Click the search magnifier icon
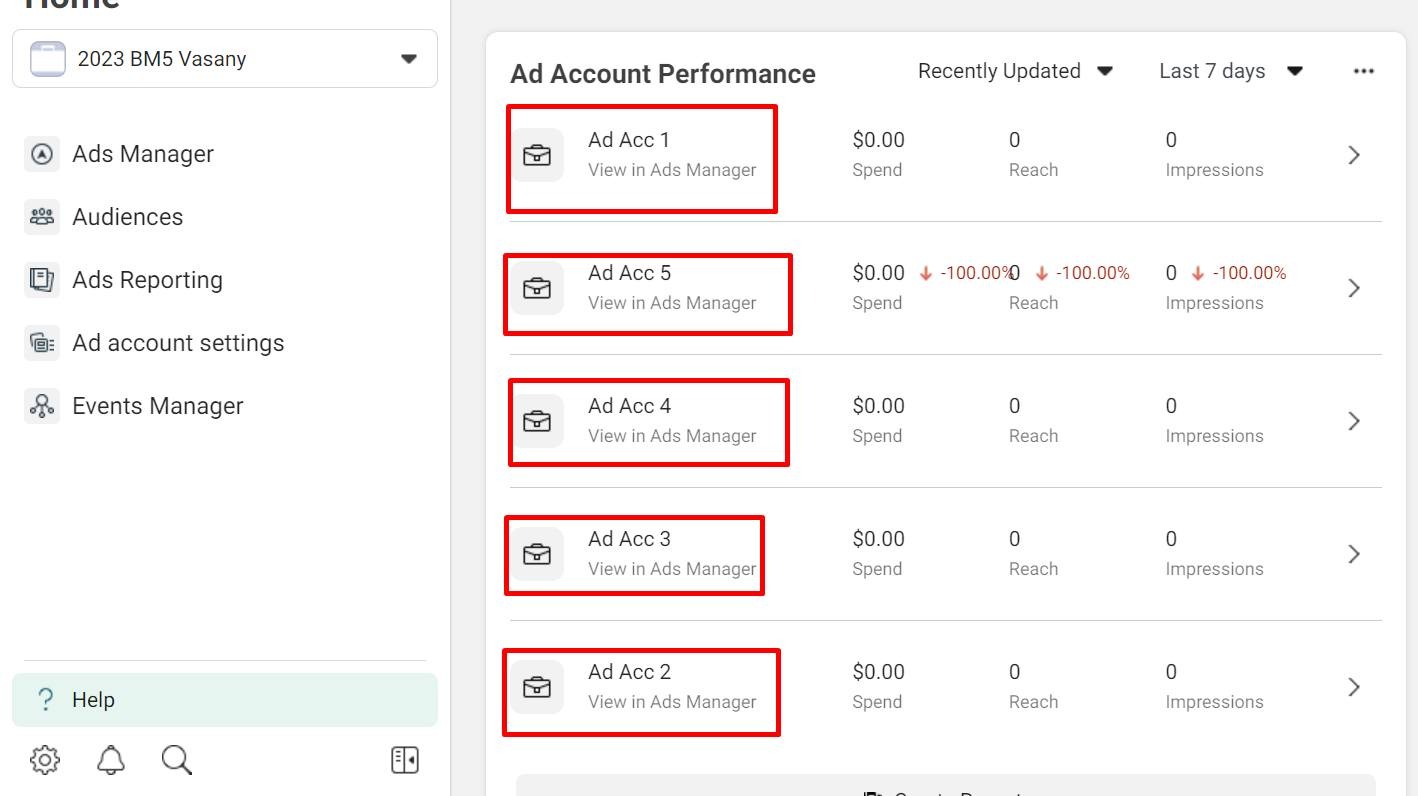The image size is (1418, 796). click(176, 760)
